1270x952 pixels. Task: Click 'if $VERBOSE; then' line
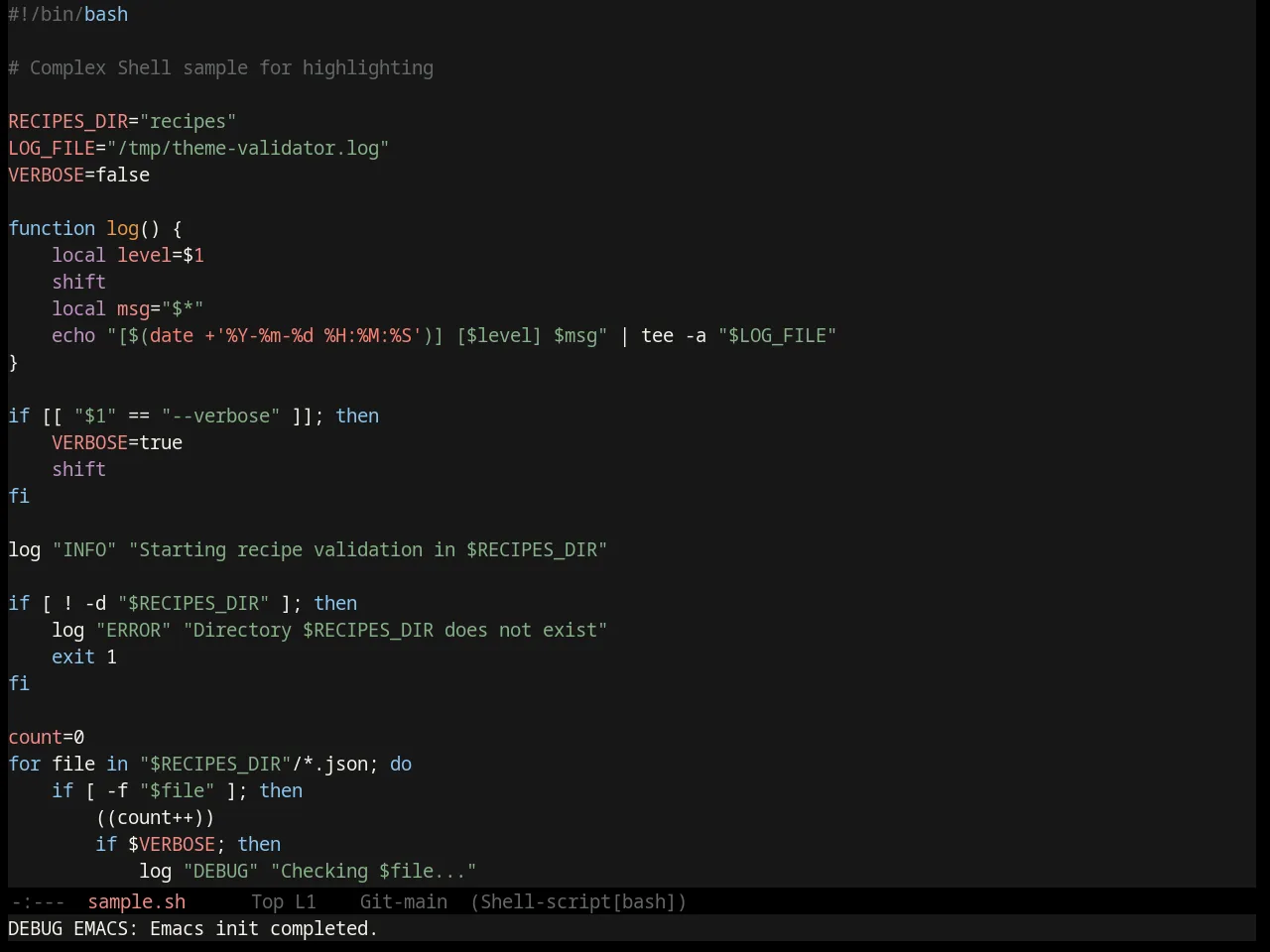click(x=189, y=844)
